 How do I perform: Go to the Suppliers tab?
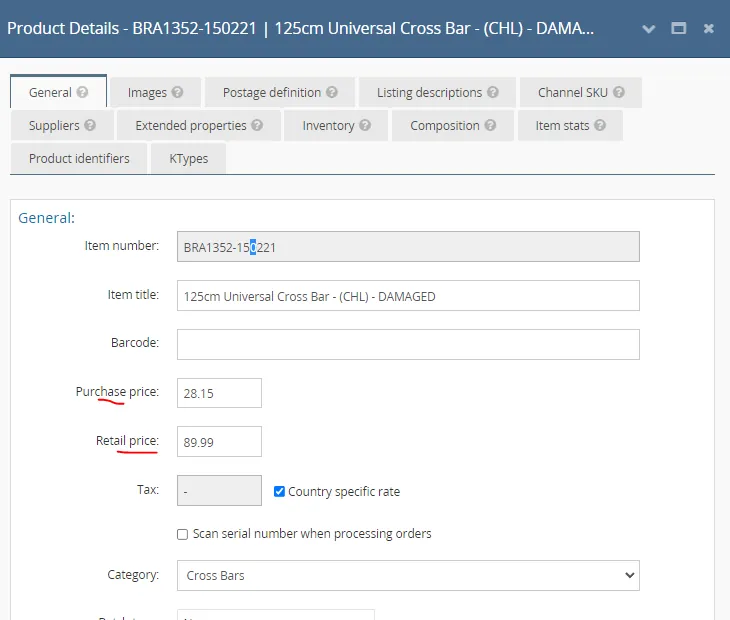click(x=62, y=125)
